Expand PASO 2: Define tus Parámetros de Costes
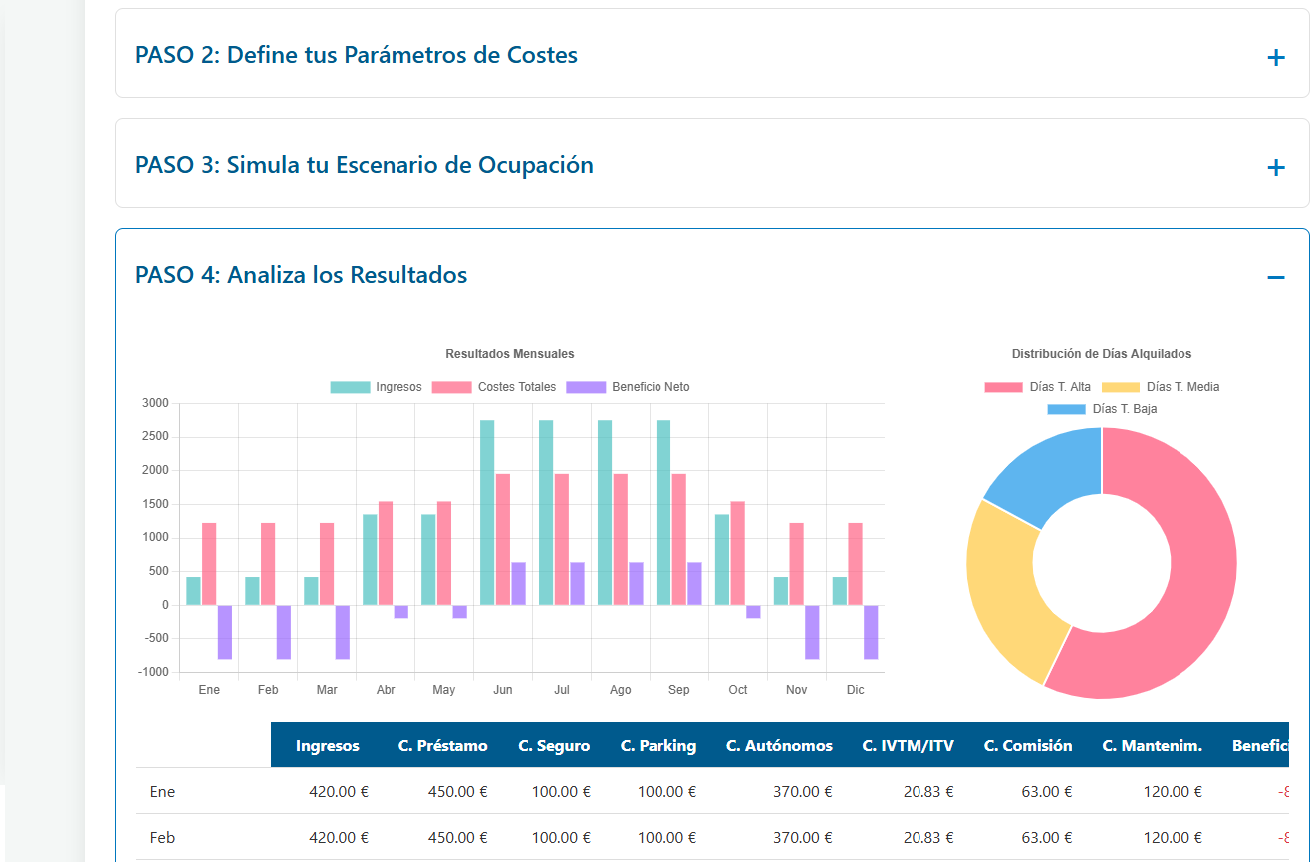The width and height of the screenshot is (1312, 862). click(x=356, y=55)
